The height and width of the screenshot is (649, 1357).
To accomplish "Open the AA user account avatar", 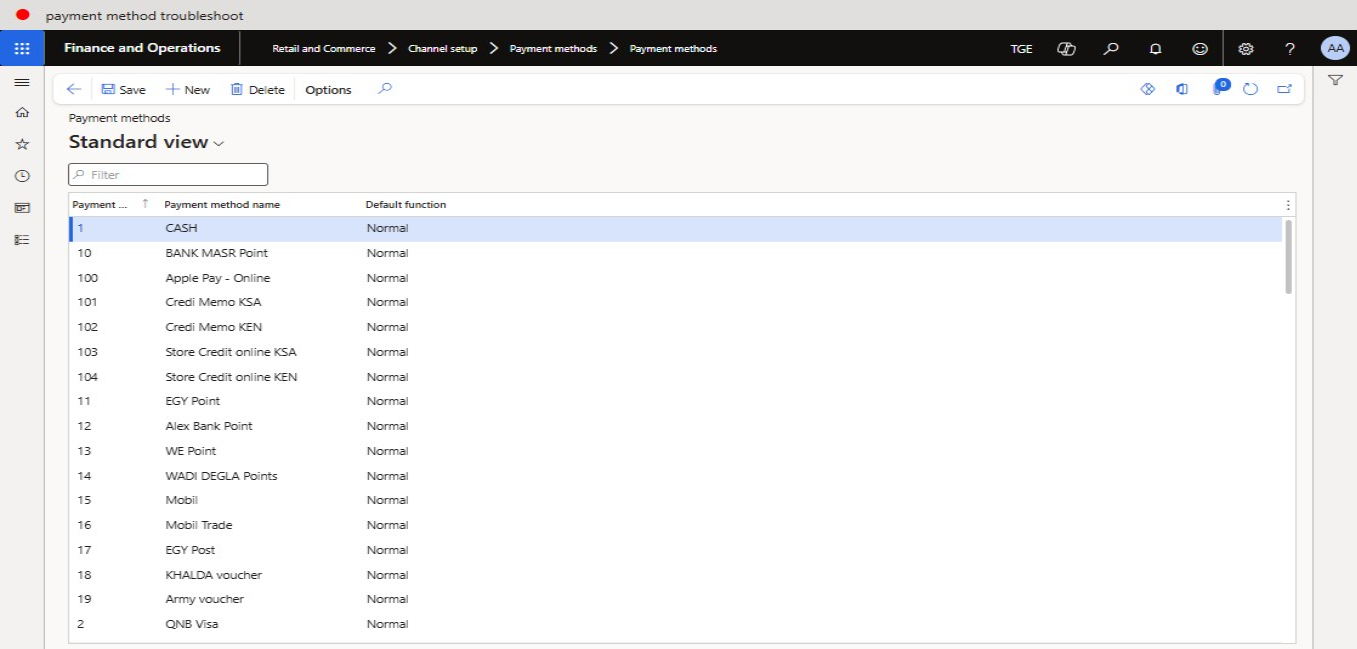I will (1335, 48).
